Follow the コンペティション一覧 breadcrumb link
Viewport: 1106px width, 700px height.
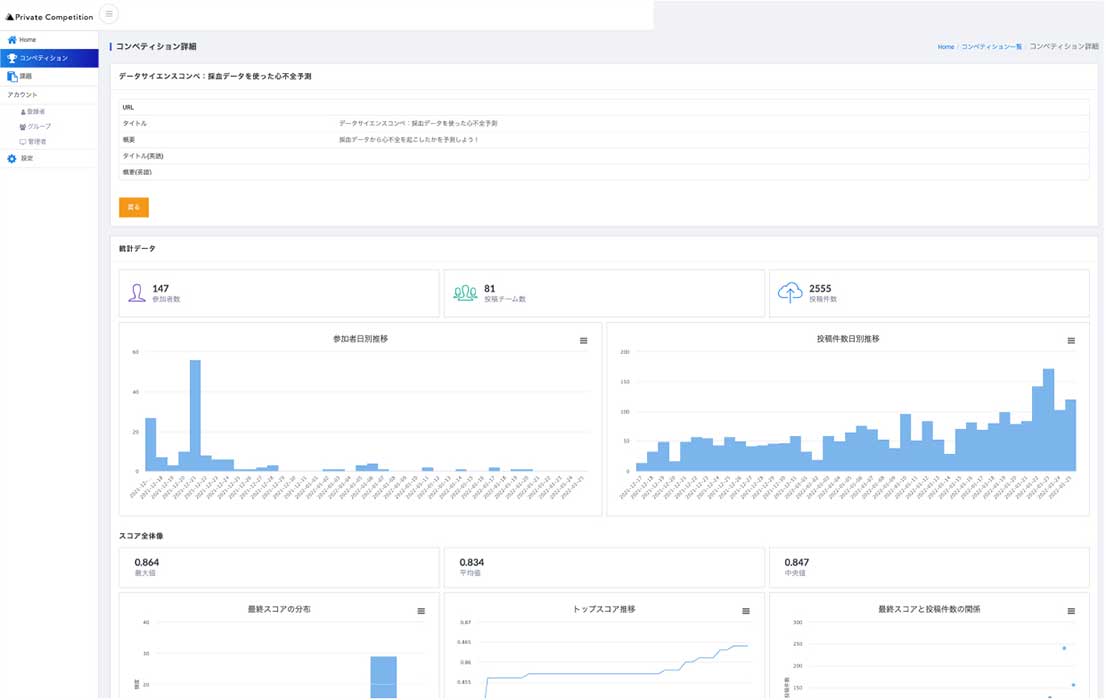coord(991,47)
